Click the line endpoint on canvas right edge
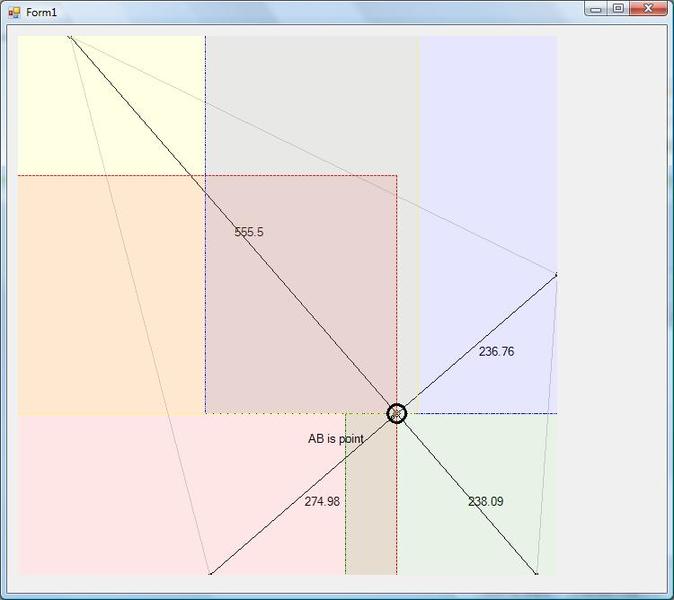674x600 pixels. [x=556, y=273]
